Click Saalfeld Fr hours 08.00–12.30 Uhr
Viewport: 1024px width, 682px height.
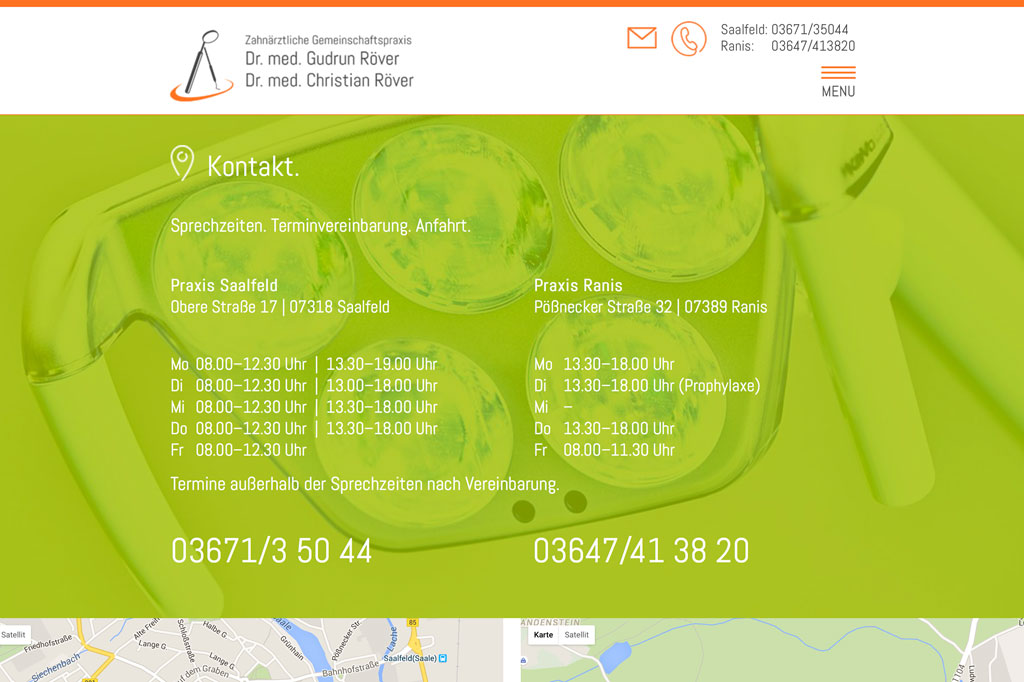pos(251,450)
